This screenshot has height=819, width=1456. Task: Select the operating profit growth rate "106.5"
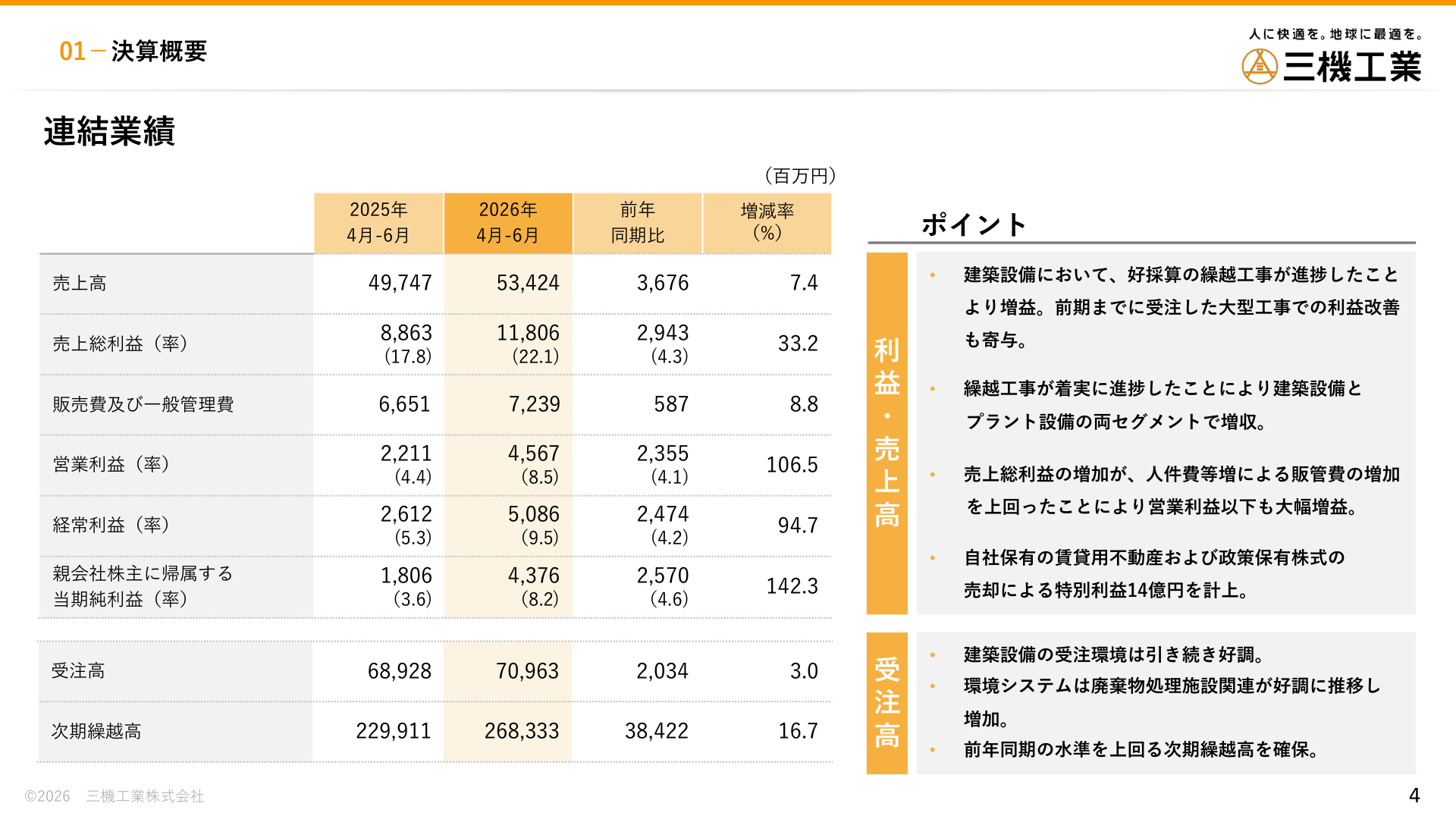point(792,465)
